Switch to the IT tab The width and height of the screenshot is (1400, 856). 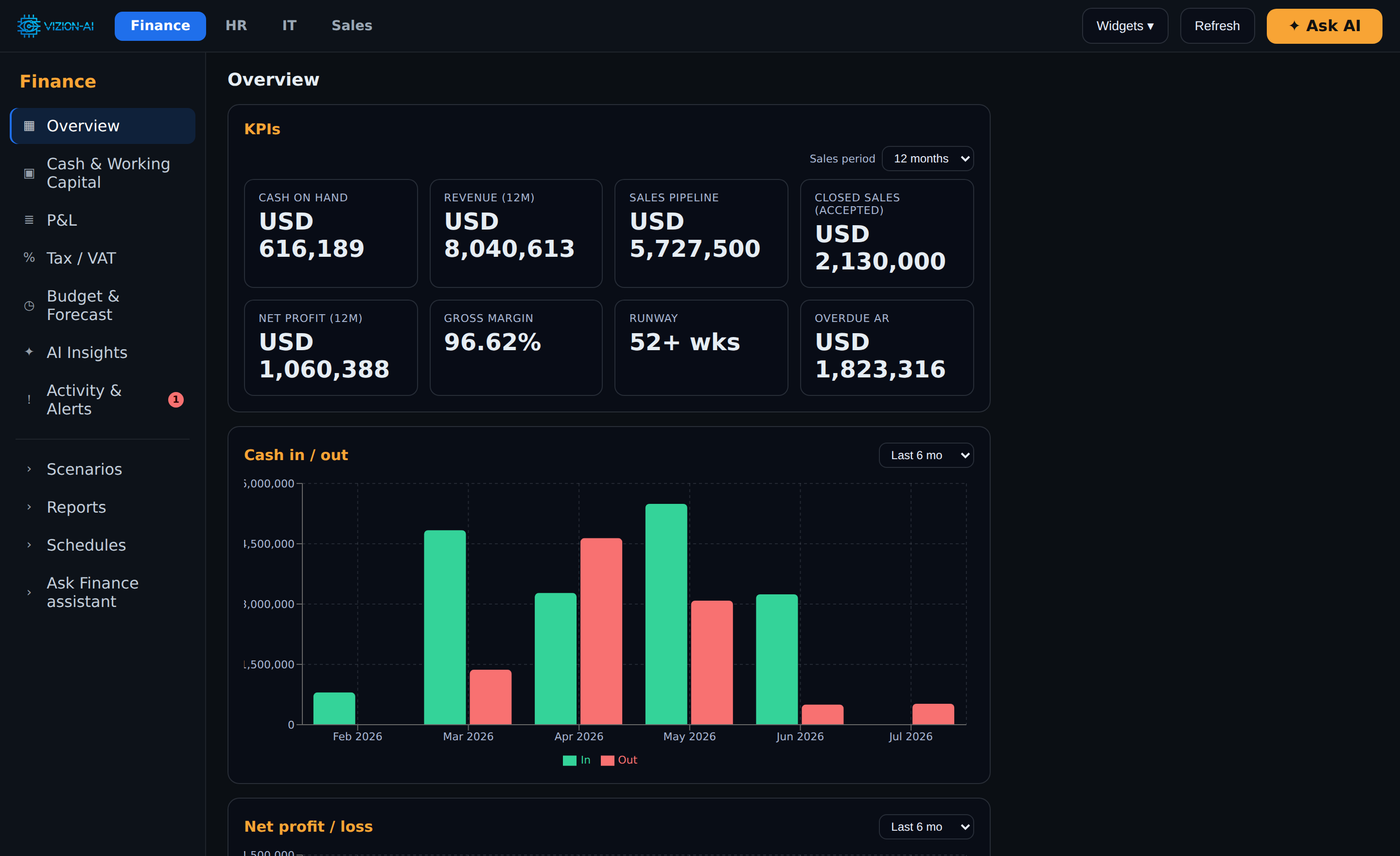[289, 26]
